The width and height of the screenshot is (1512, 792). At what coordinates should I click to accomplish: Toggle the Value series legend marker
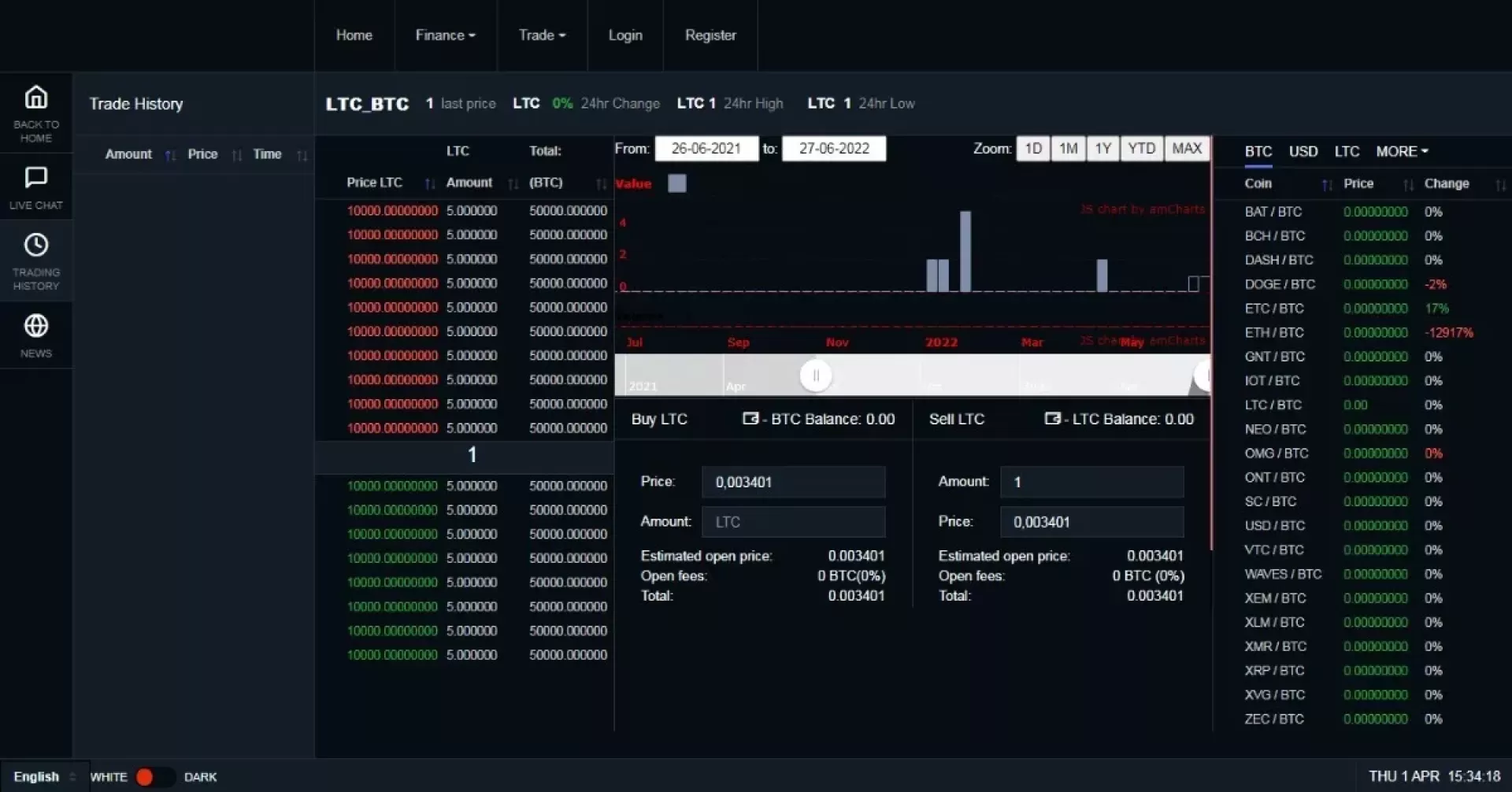pos(676,183)
